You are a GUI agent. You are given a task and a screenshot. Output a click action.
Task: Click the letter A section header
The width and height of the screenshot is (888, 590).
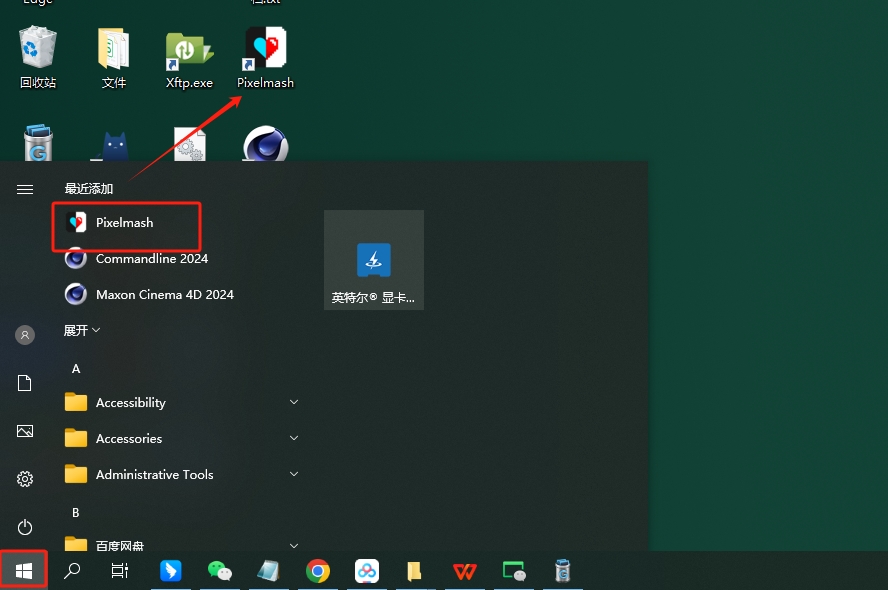76,369
